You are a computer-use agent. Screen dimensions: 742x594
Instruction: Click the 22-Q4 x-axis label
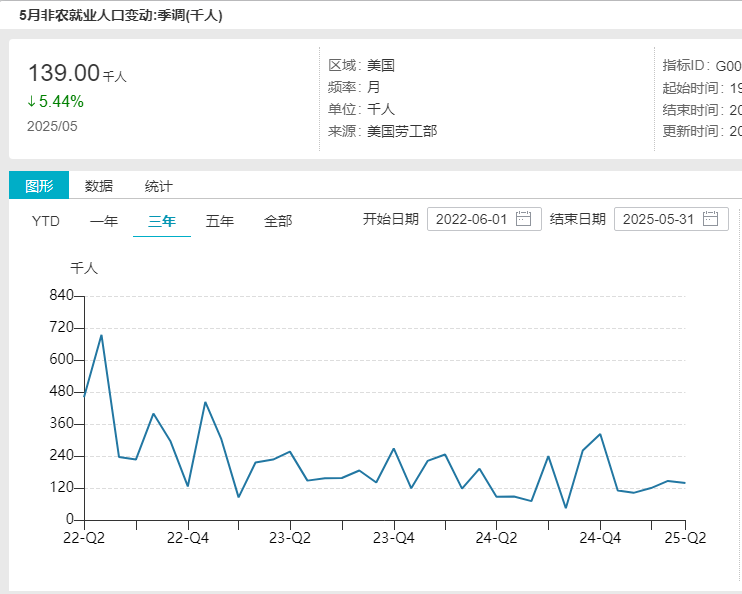[187, 538]
